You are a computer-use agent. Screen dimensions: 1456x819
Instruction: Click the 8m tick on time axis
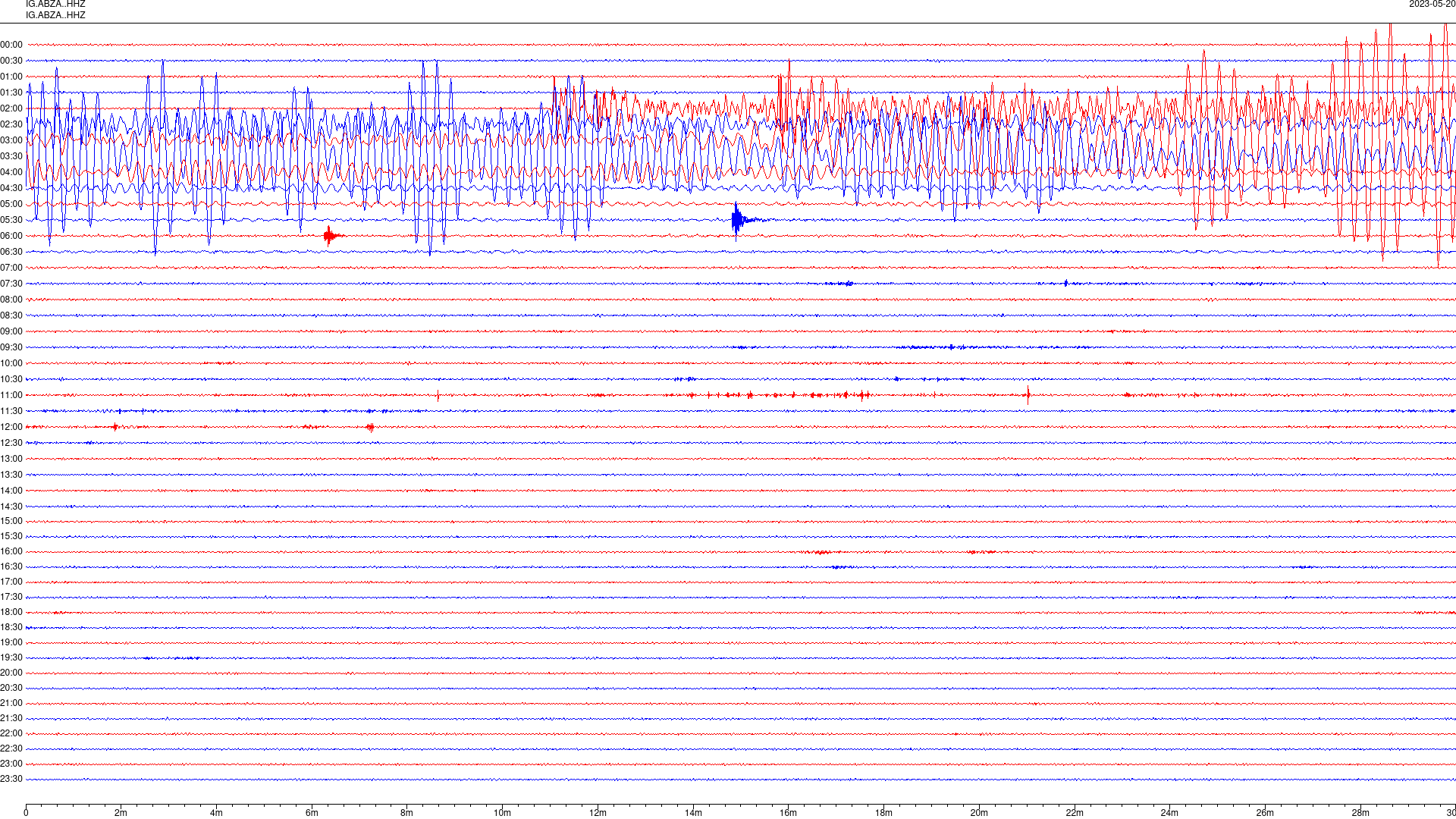pos(406,813)
